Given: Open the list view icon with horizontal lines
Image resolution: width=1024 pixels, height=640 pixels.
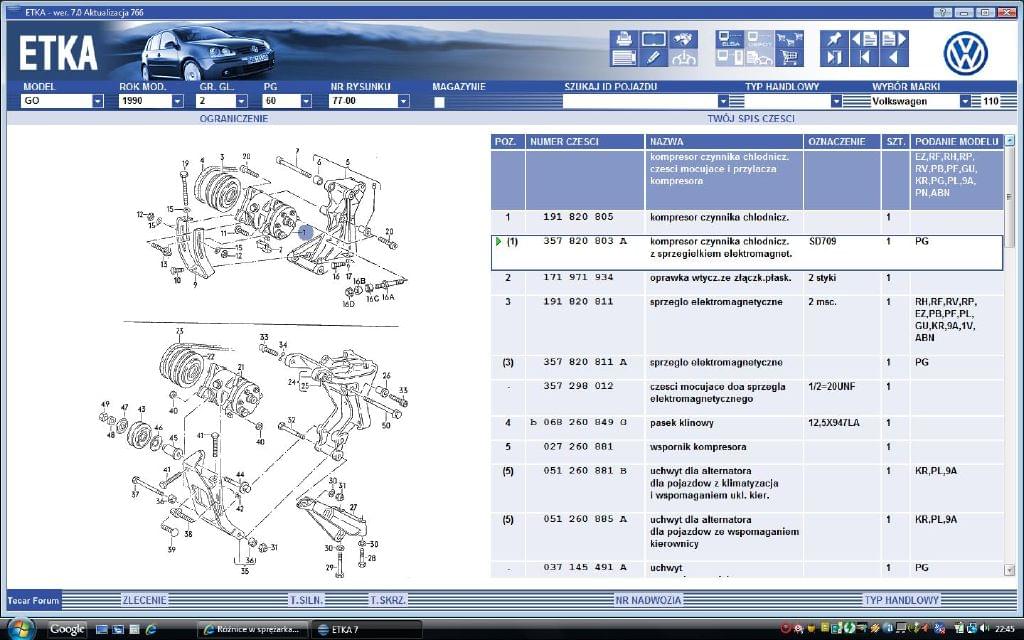Looking at the screenshot, I should coord(623,57).
